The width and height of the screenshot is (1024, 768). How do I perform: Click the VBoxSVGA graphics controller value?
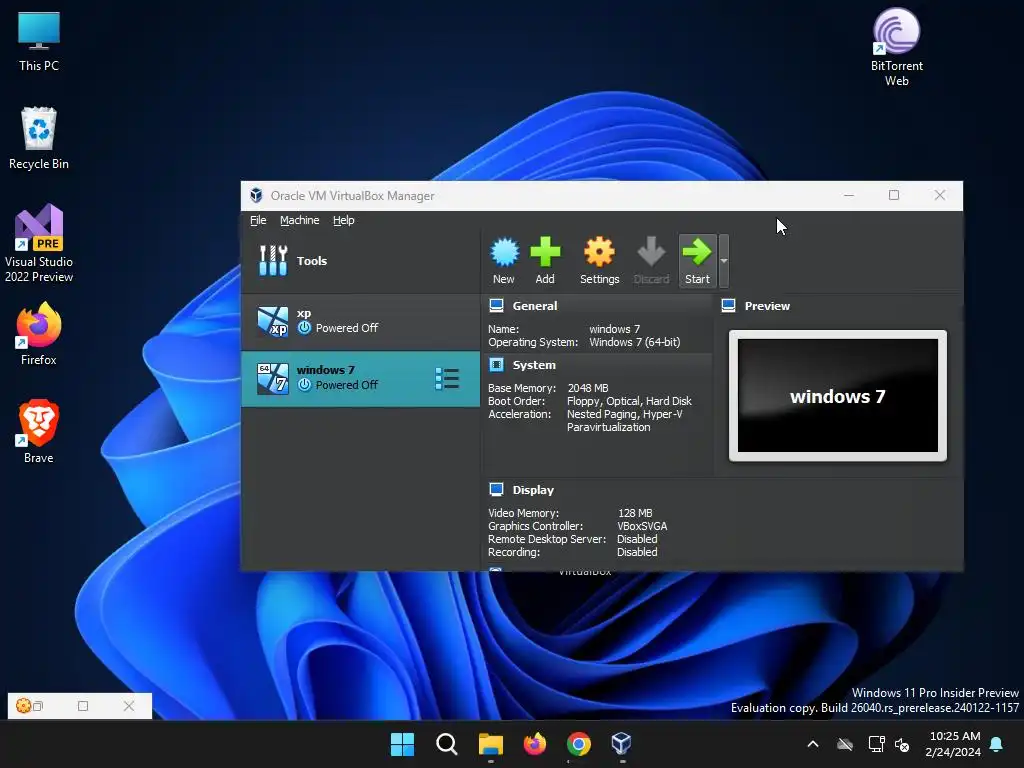tap(642, 526)
